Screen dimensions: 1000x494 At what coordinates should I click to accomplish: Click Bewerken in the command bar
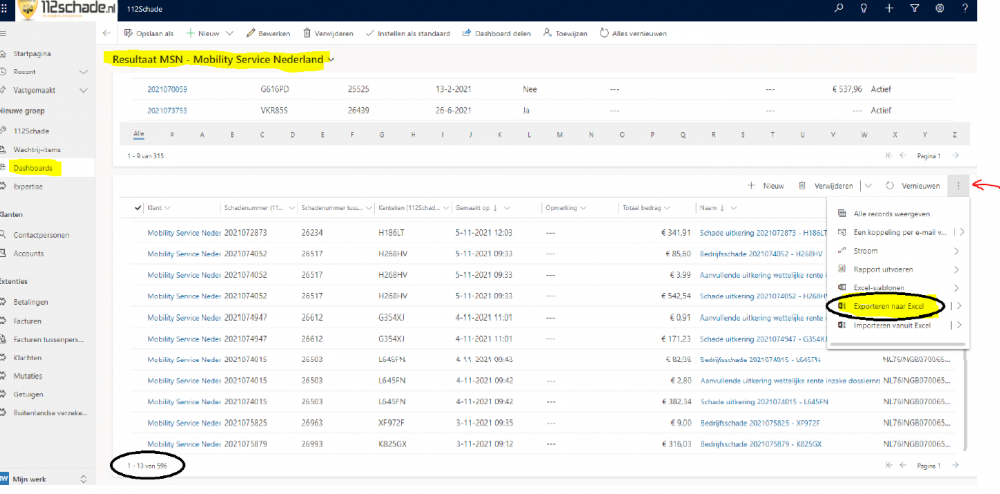[x=268, y=33]
